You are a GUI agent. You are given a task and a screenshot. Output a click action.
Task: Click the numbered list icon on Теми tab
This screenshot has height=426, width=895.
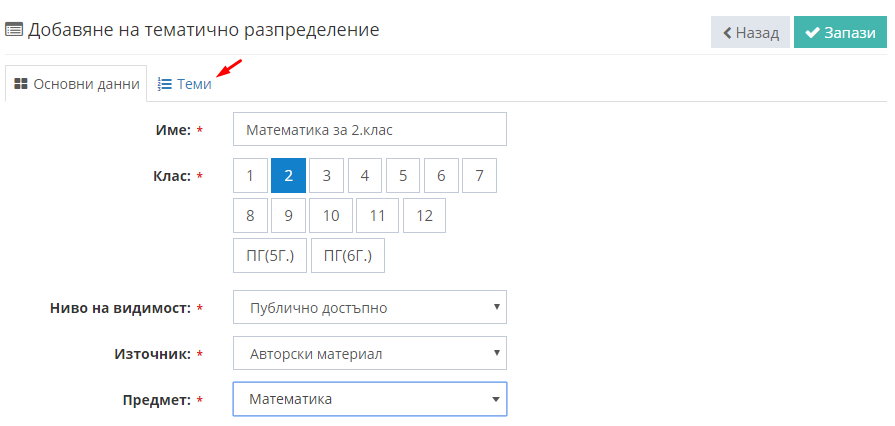point(165,85)
